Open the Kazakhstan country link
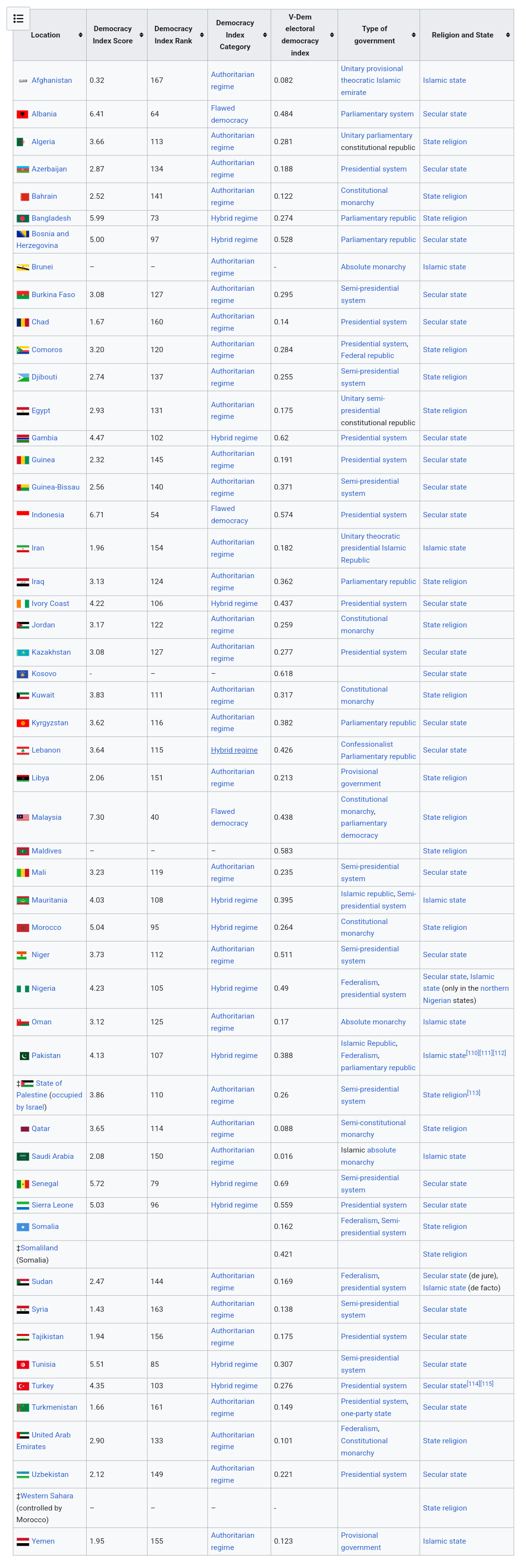Screen dimensions: 526x1568 51,652
